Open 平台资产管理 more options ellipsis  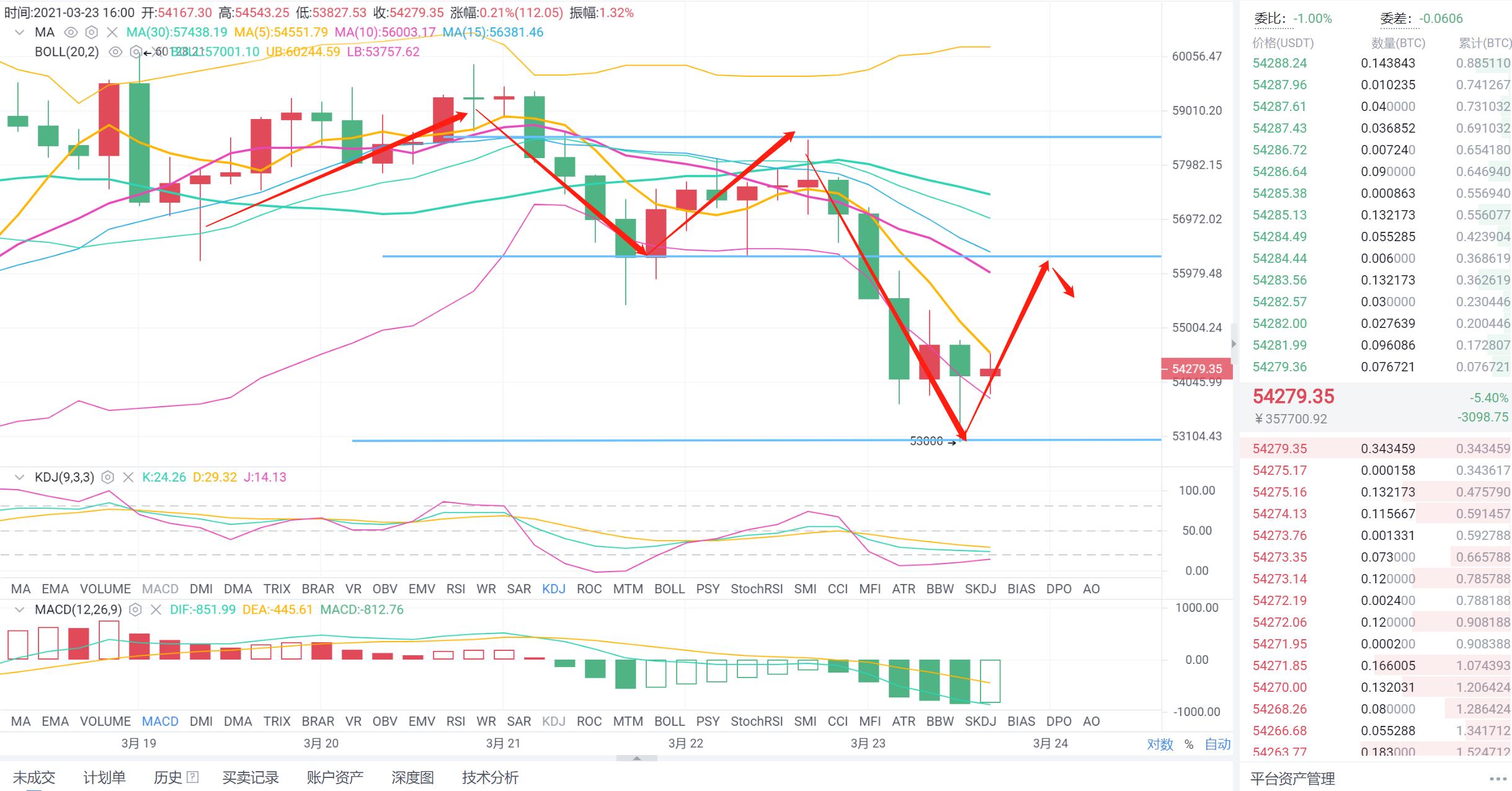(x=1498, y=779)
